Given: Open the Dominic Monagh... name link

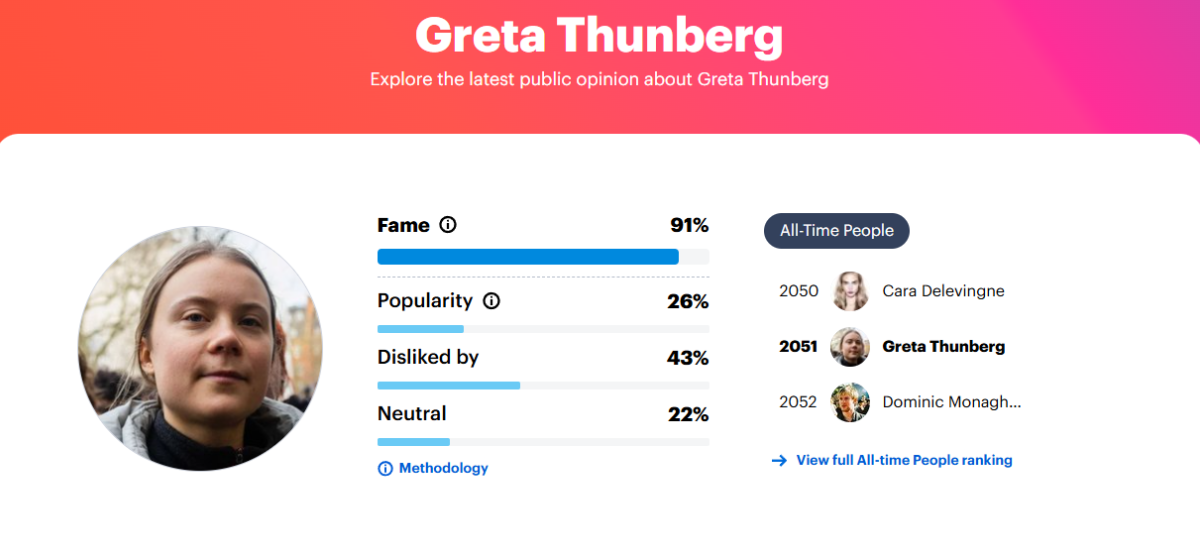Looking at the screenshot, I should (952, 402).
